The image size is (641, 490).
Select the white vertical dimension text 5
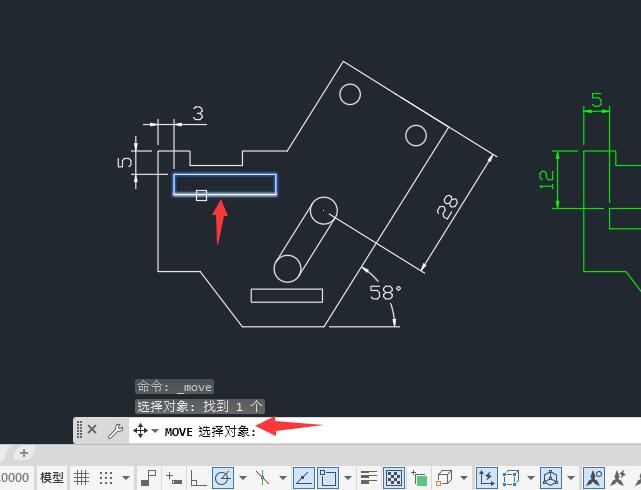(125, 162)
